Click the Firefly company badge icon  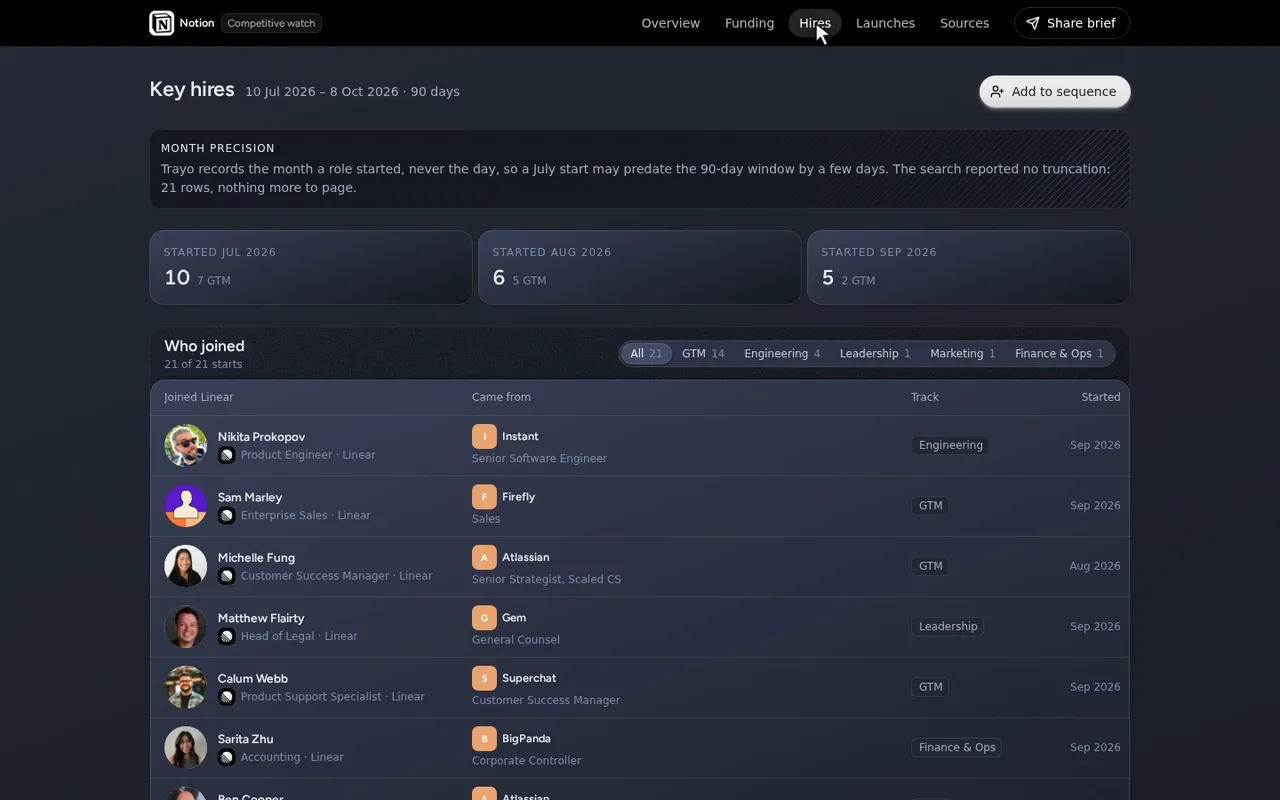(x=484, y=496)
